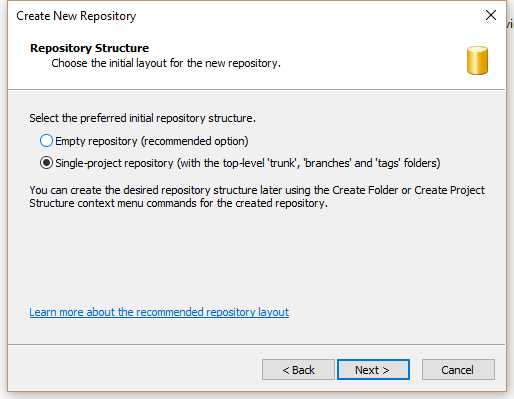Viewport: 514px width, 399px height.
Task: Click the empty gray wizard page area
Action: (x=257, y=257)
